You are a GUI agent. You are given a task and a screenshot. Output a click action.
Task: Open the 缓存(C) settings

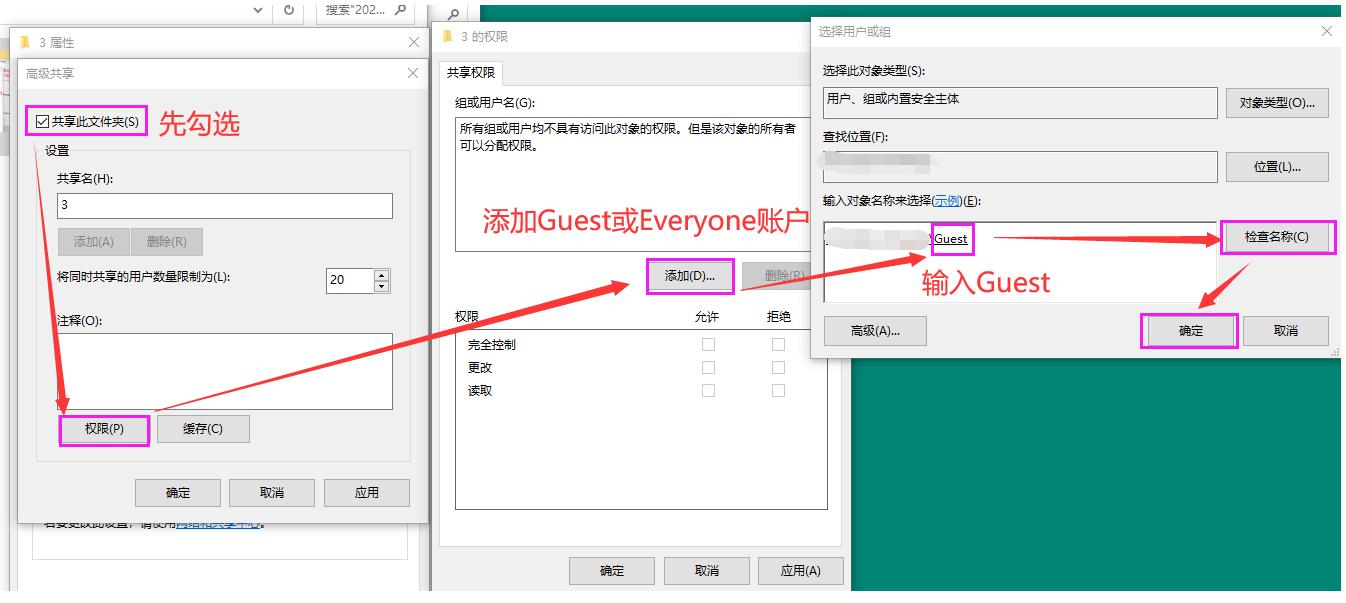pyautogui.click(x=203, y=429)
